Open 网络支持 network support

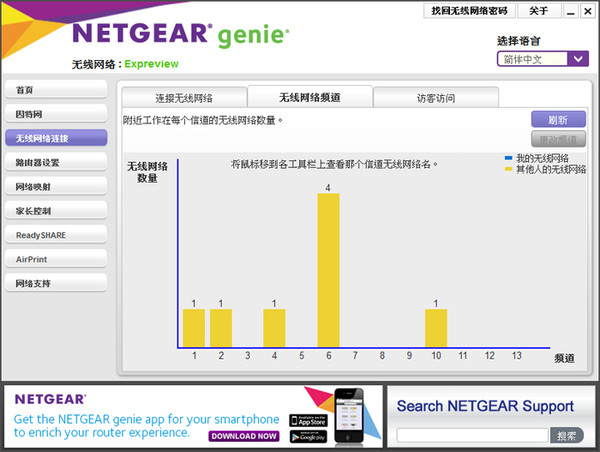point(56,283)
